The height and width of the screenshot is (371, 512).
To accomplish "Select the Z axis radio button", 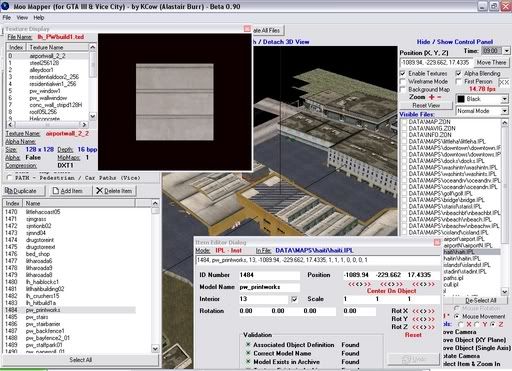I will pos(493,325).
